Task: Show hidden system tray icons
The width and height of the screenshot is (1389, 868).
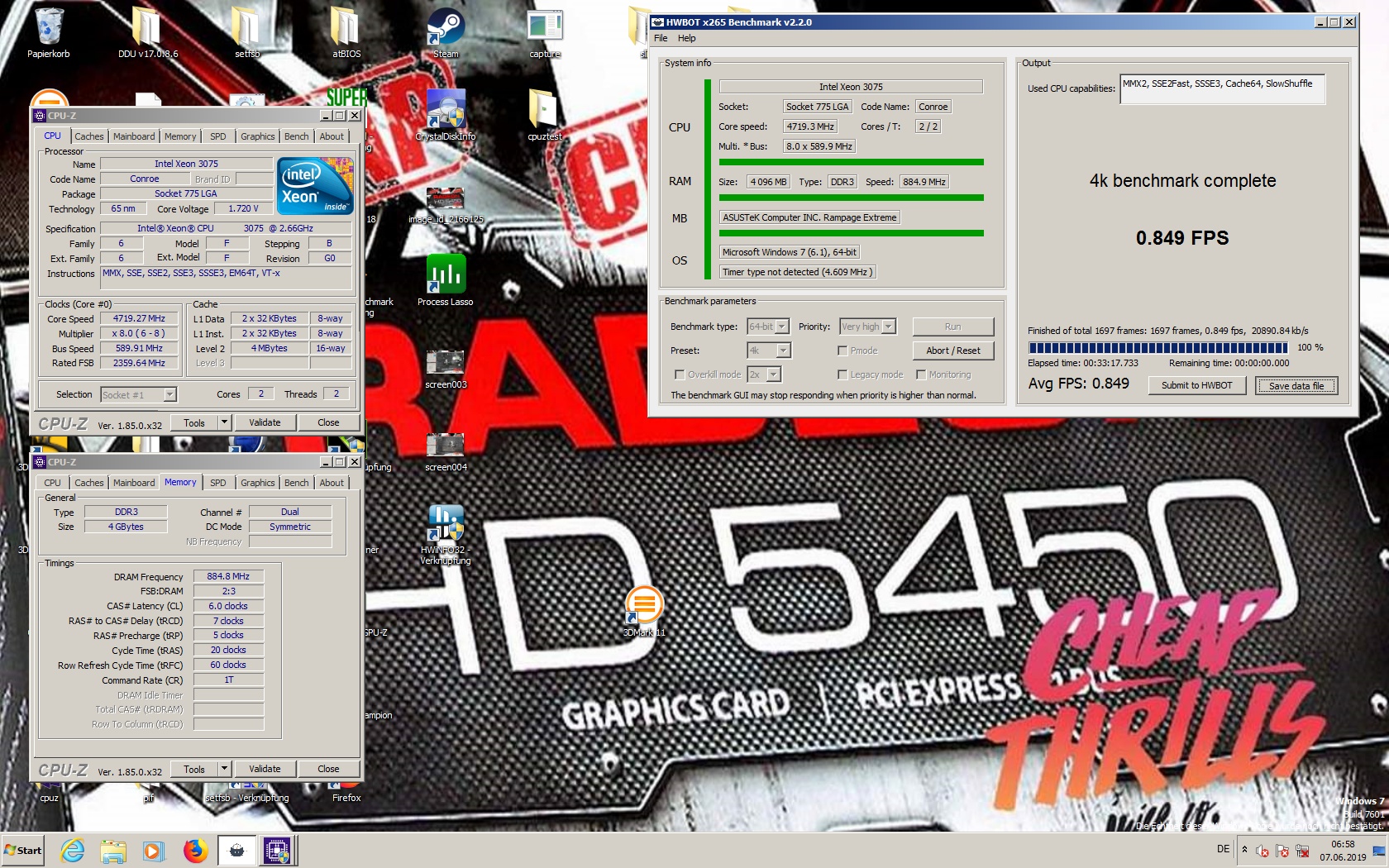Action: pyautogui.click(x=1244, y=850)
